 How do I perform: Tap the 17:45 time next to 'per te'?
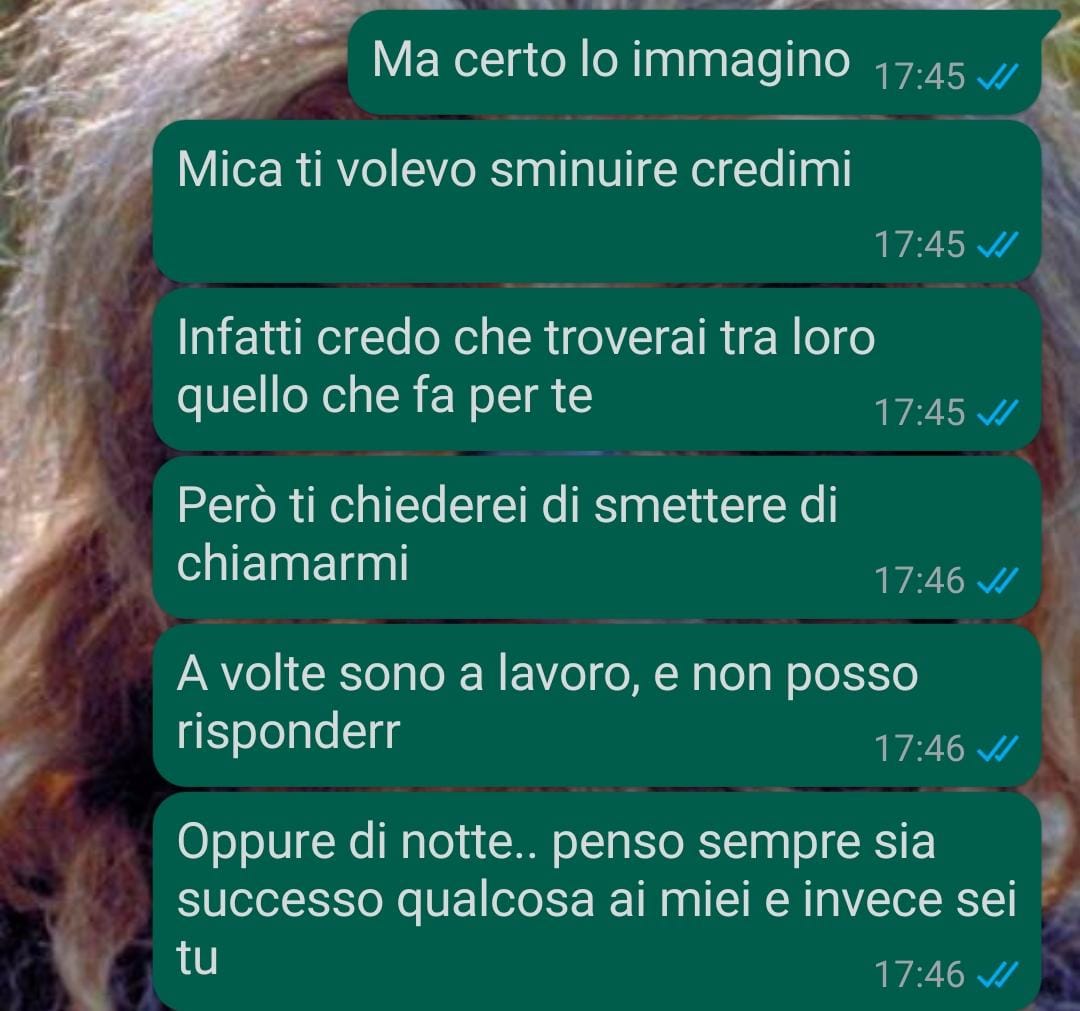point(920,413)
